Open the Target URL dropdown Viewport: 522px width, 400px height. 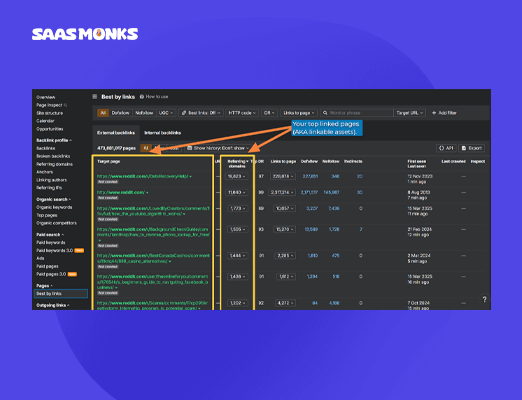click(x=410, y=113)
